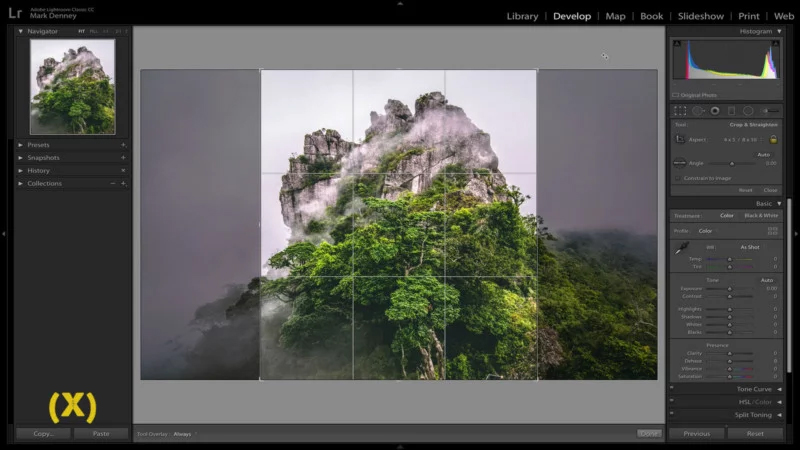Click the Crop Frame tool icon
The width and height of the screenshot is (800, 450).
pyautogui.click(x=680, y=139)
